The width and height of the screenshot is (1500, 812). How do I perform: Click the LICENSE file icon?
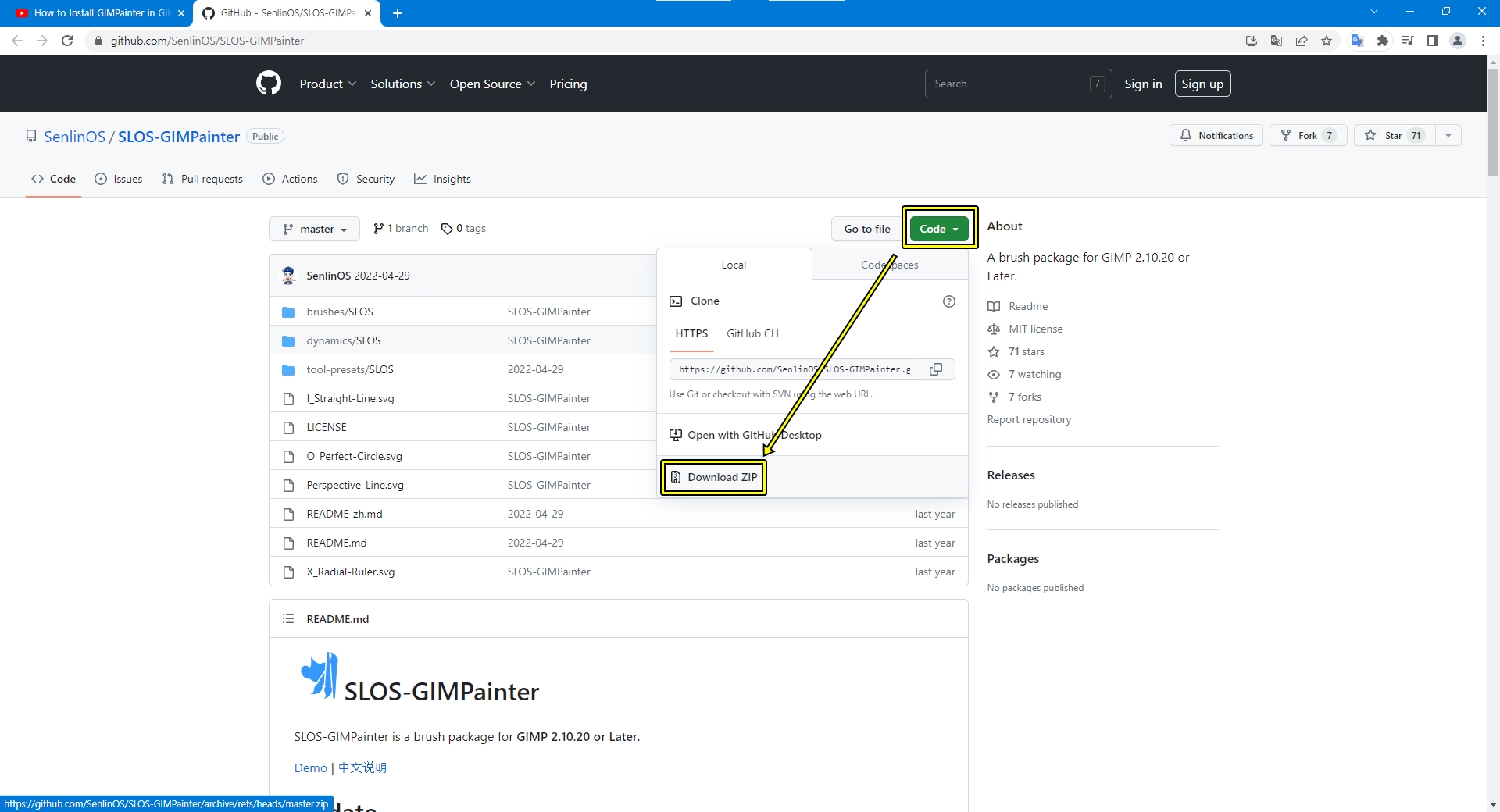click(288, 428)
